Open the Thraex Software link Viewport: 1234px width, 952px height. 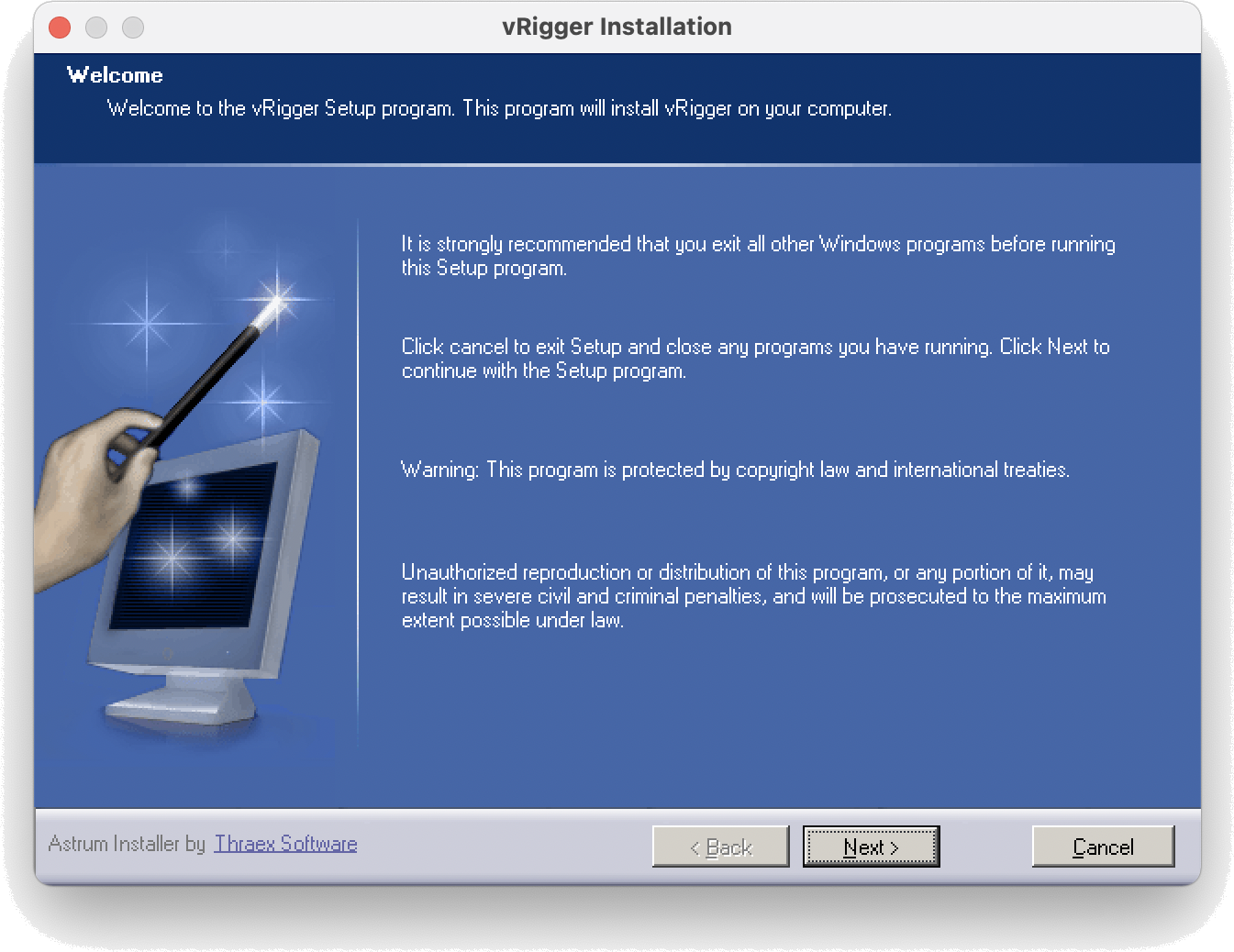(284, 844)
